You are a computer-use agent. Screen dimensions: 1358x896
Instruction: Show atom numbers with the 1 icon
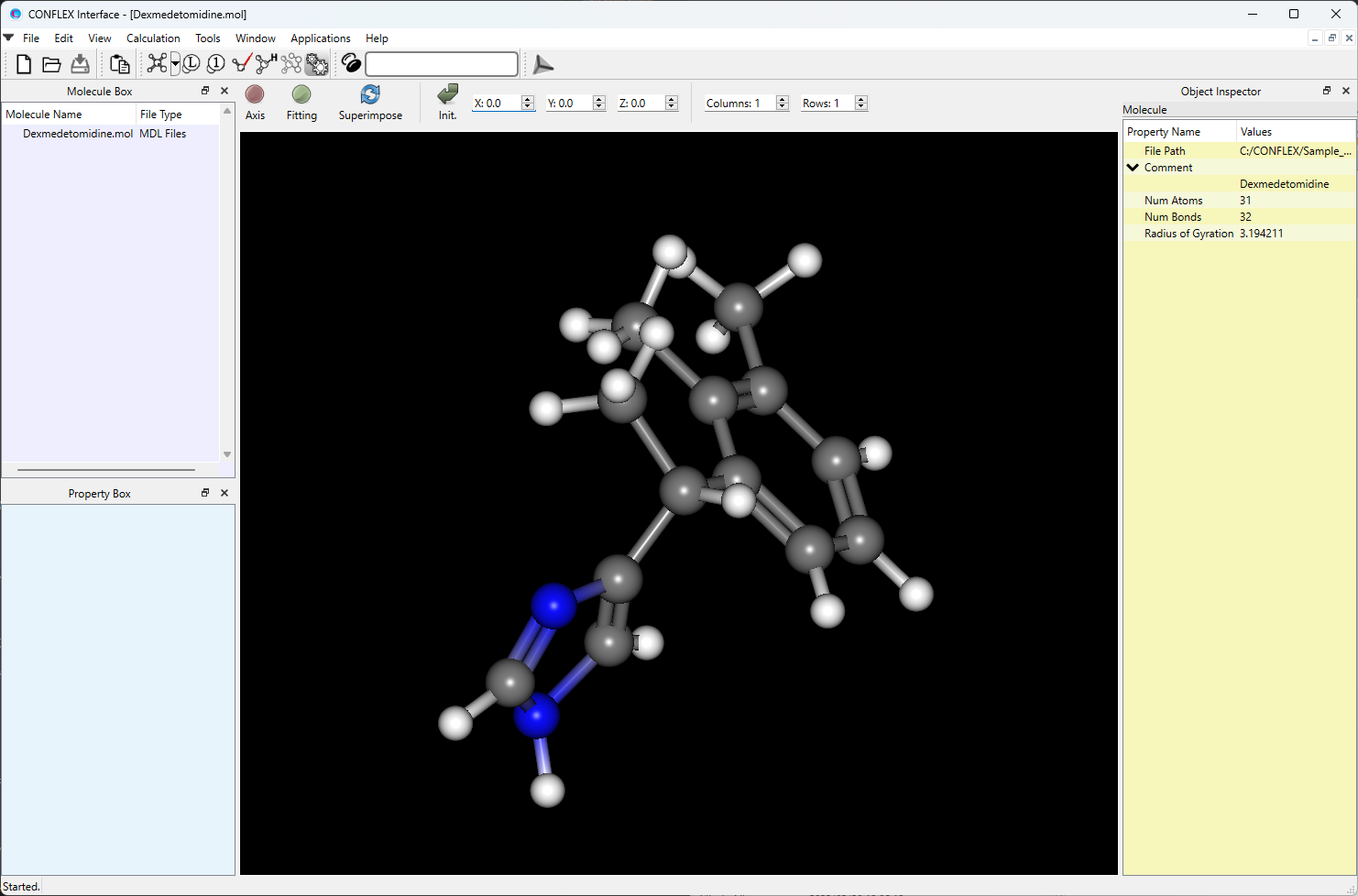pyautogui.click(x=215, y=64)
